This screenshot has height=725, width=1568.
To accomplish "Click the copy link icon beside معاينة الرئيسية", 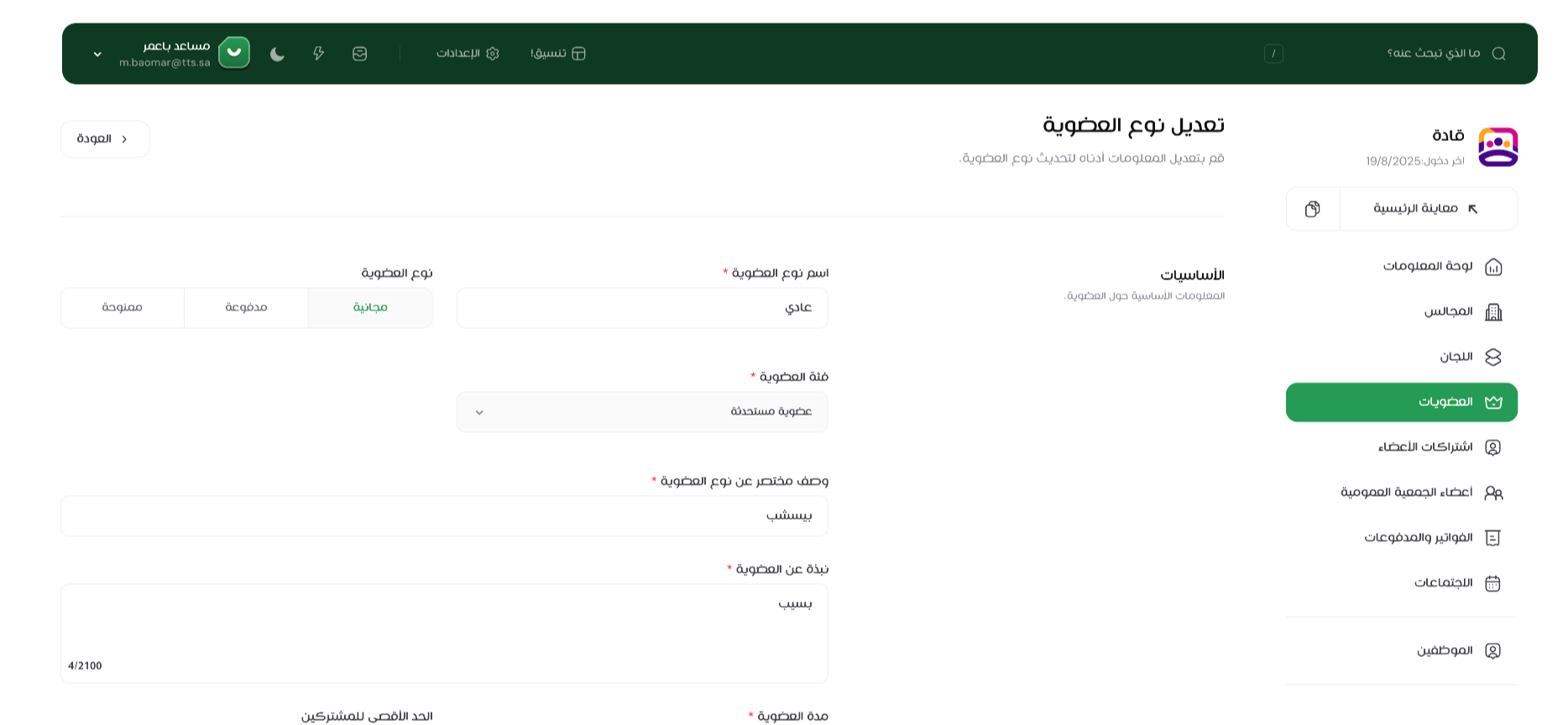I will [1313, 209].
